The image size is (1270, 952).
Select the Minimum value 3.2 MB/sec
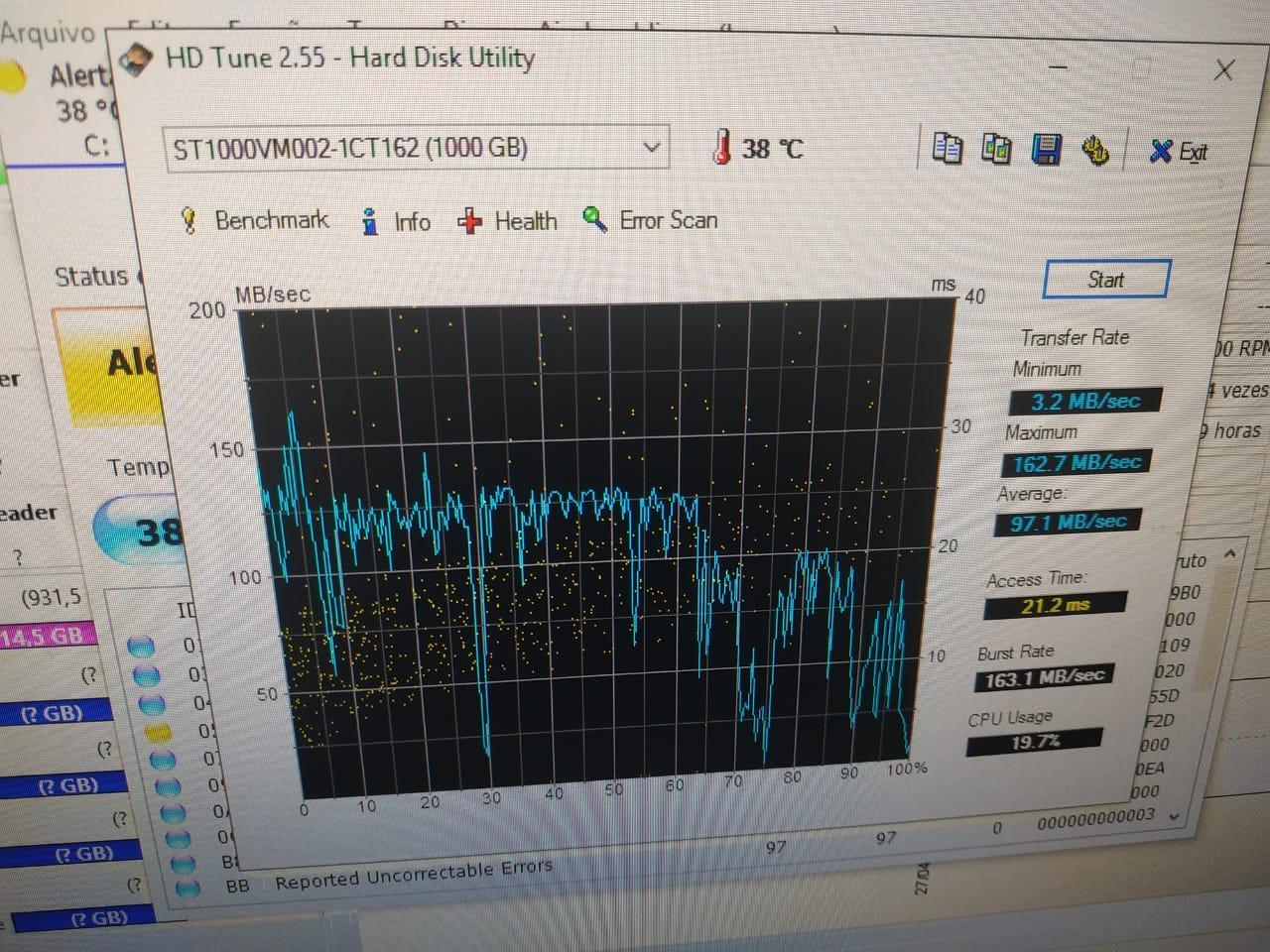(1084, 402)
